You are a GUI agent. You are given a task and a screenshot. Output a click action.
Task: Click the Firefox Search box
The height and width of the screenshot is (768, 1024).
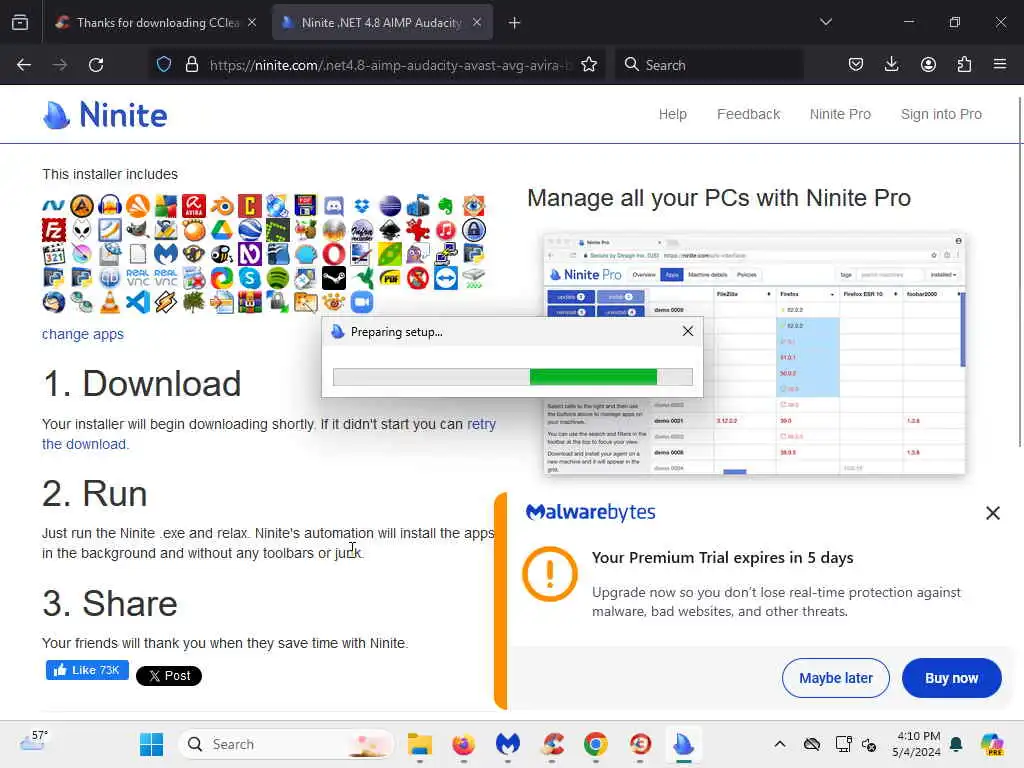709,65
